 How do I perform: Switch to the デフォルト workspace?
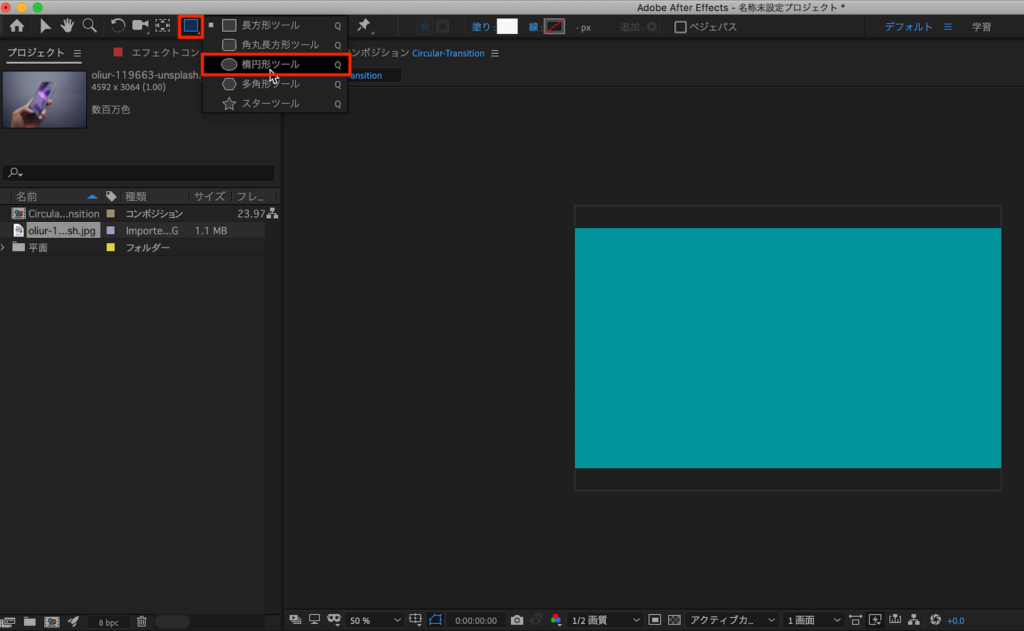pos(908,27)
